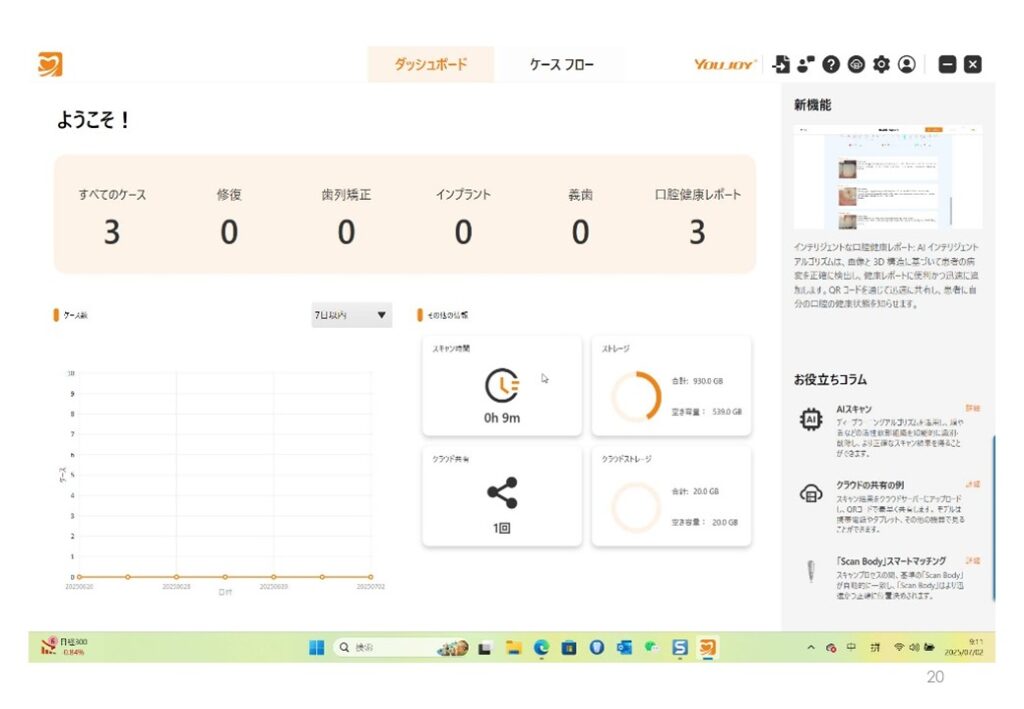Open the help question mark icon
The image size is (1024, 709).
[x=831, y=64]
